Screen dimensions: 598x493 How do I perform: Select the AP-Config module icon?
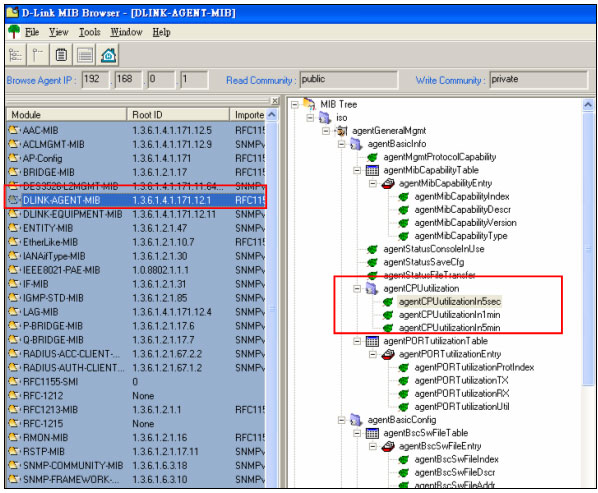click(x=14, y=158)
